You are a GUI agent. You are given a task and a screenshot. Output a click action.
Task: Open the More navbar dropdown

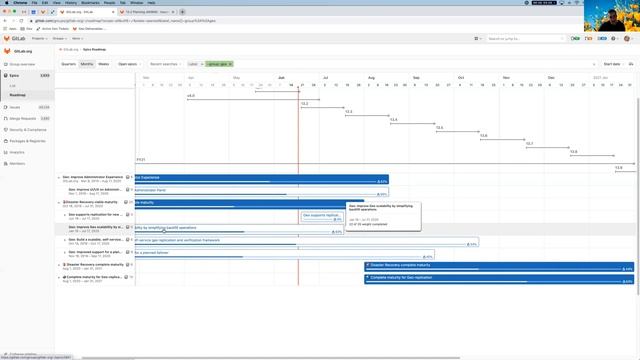[77, 38]
